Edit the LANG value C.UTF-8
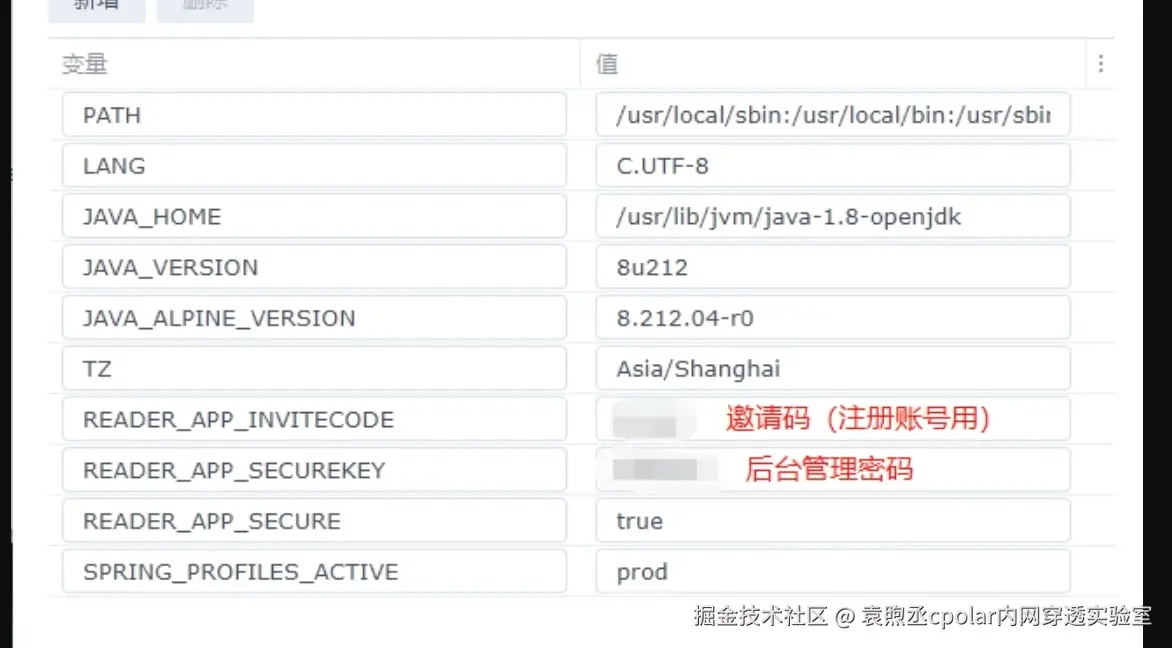Screen dimensions: 1172x648 pos(832,166)
